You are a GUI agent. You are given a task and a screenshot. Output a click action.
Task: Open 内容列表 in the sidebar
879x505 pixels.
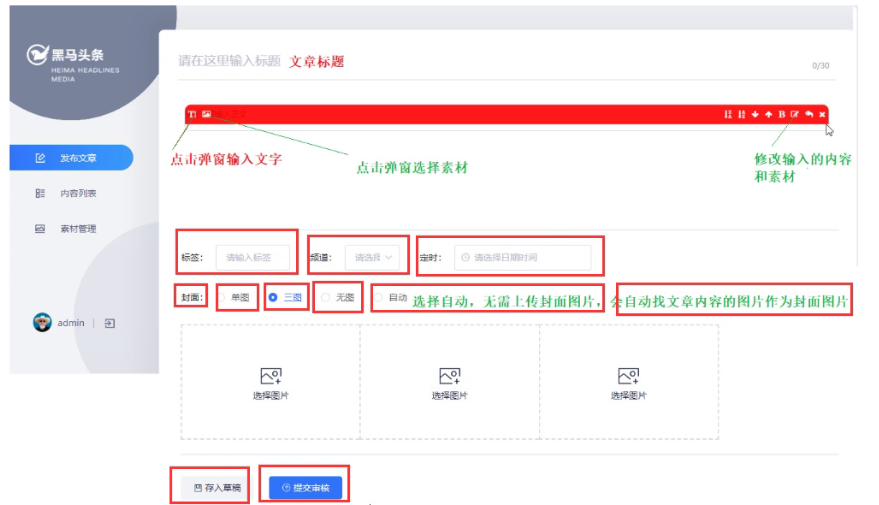click(x=71, y=193)
